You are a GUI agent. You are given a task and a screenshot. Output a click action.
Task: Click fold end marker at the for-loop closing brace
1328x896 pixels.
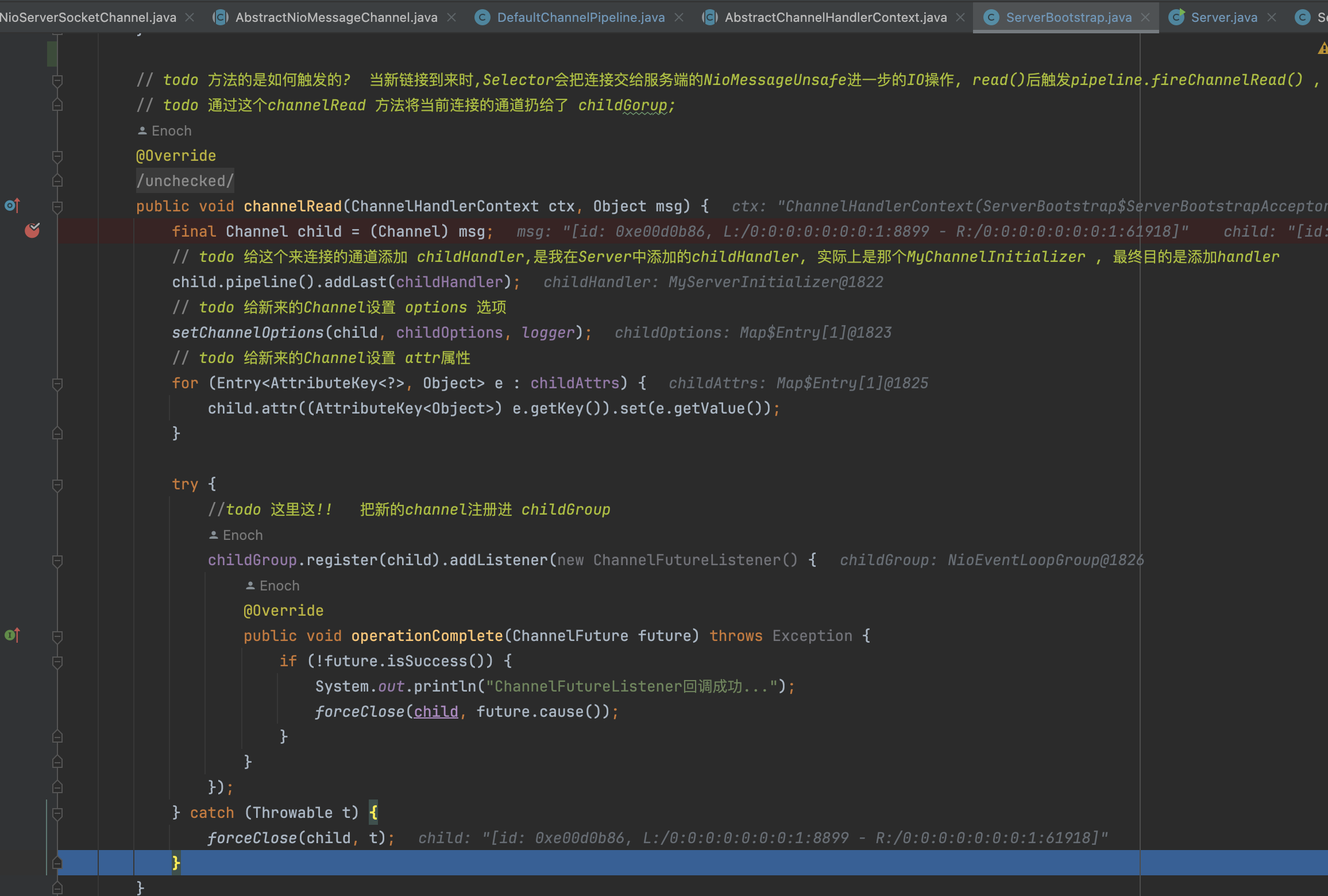pos(57,434)
